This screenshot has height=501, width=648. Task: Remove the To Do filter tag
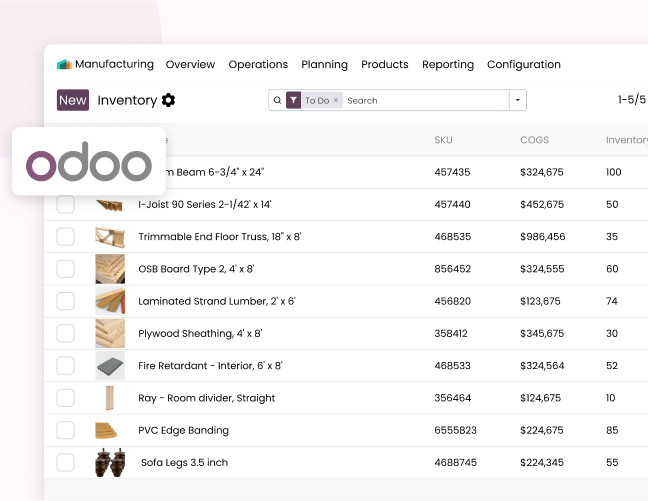(336, 100)
